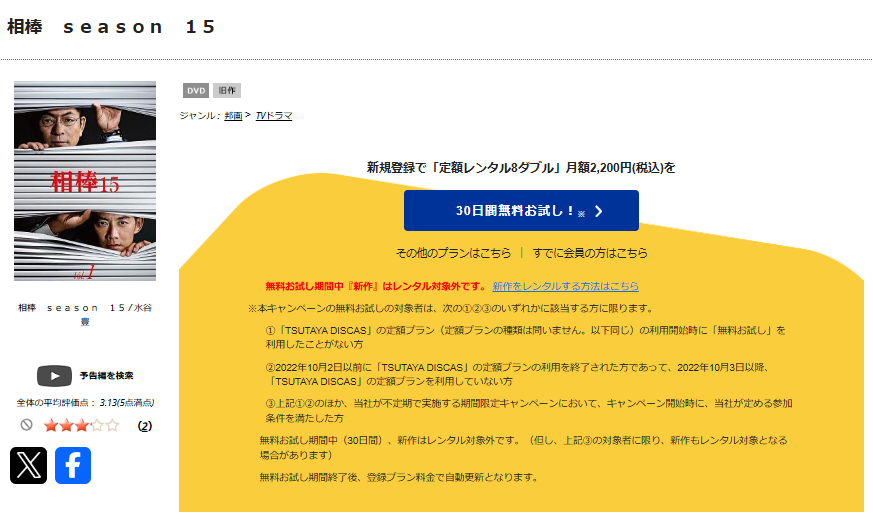Start the 30日間無料お試し trial button
Viewport: 873px width, 520px height.
tap(521, 210)
